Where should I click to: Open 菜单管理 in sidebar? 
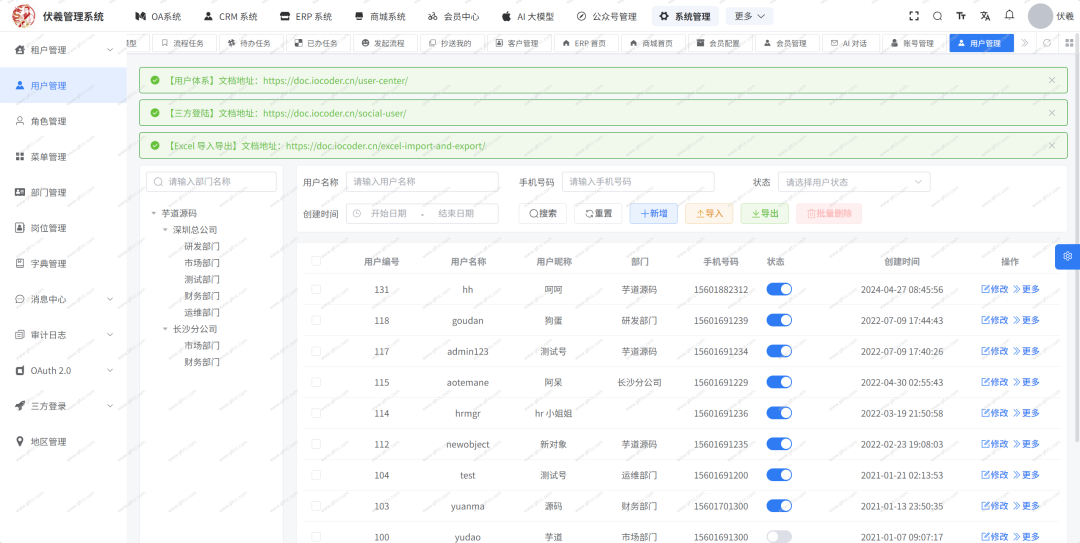[63, 157]
